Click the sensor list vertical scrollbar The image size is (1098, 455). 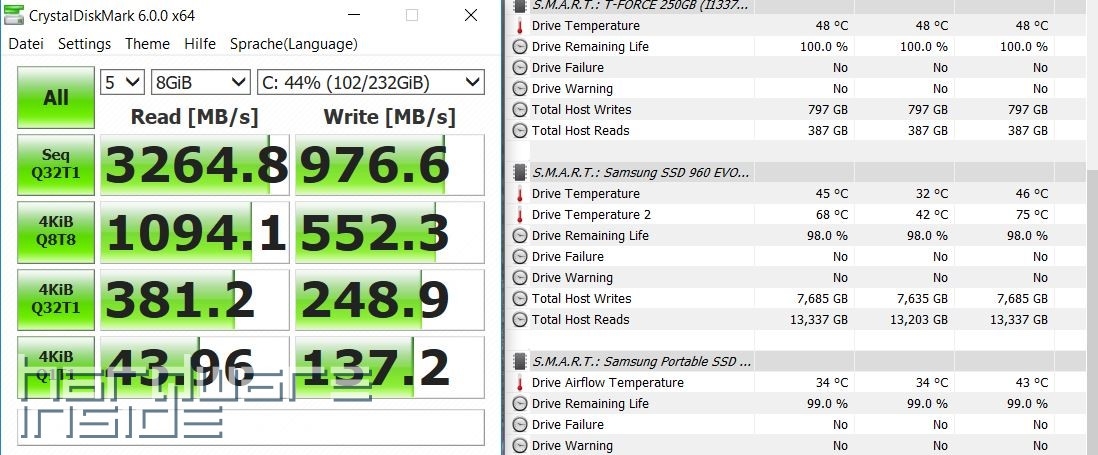pos(1091,250)
